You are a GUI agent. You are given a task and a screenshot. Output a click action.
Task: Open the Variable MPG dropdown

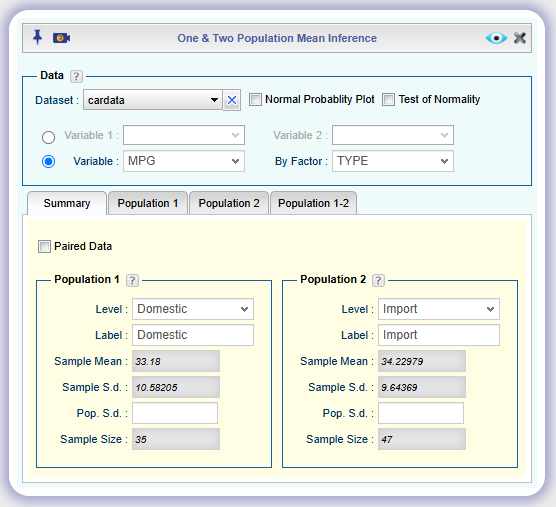pos(184,161)
